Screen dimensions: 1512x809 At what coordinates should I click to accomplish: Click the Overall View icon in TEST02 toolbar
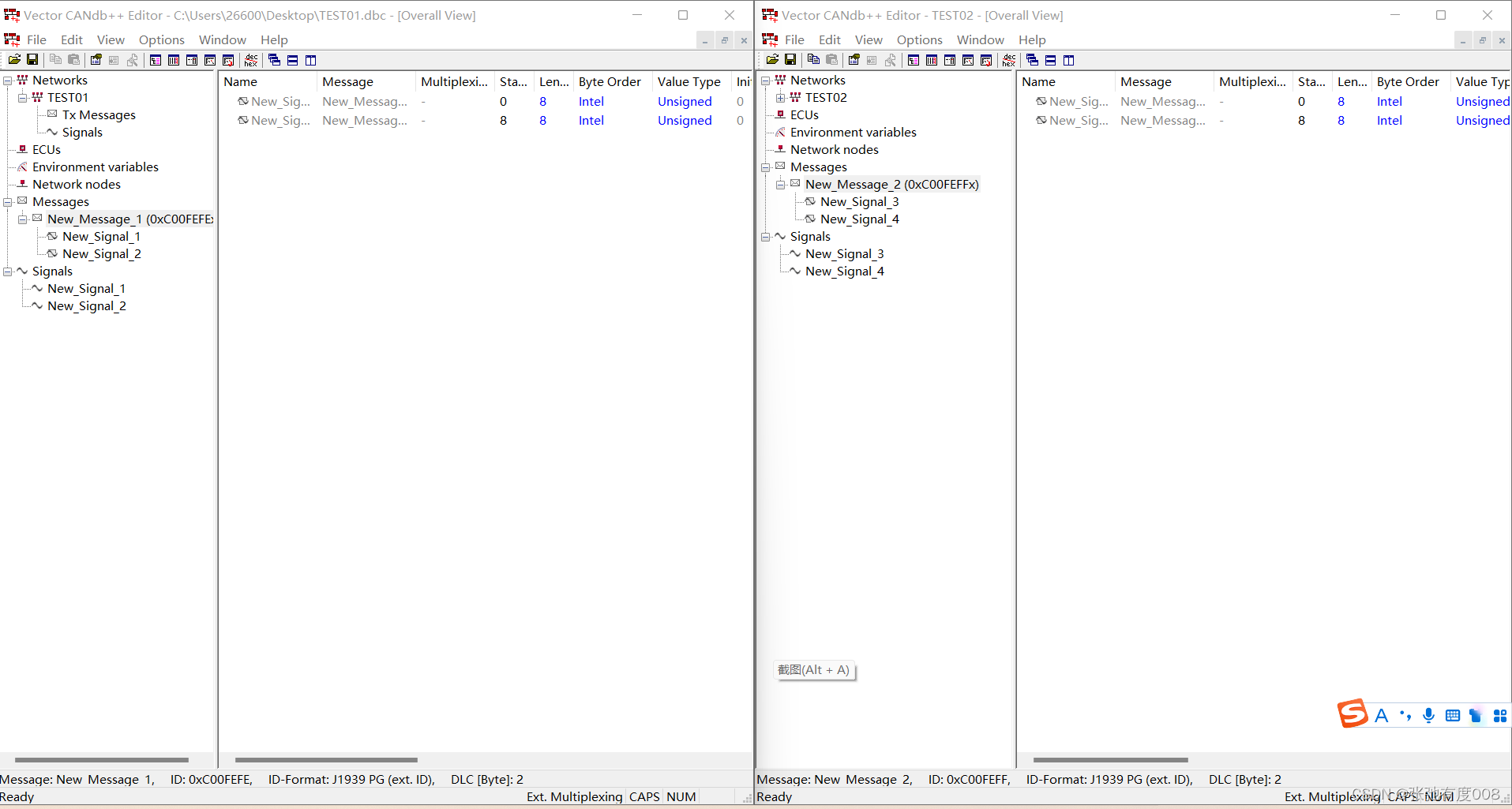914,60
